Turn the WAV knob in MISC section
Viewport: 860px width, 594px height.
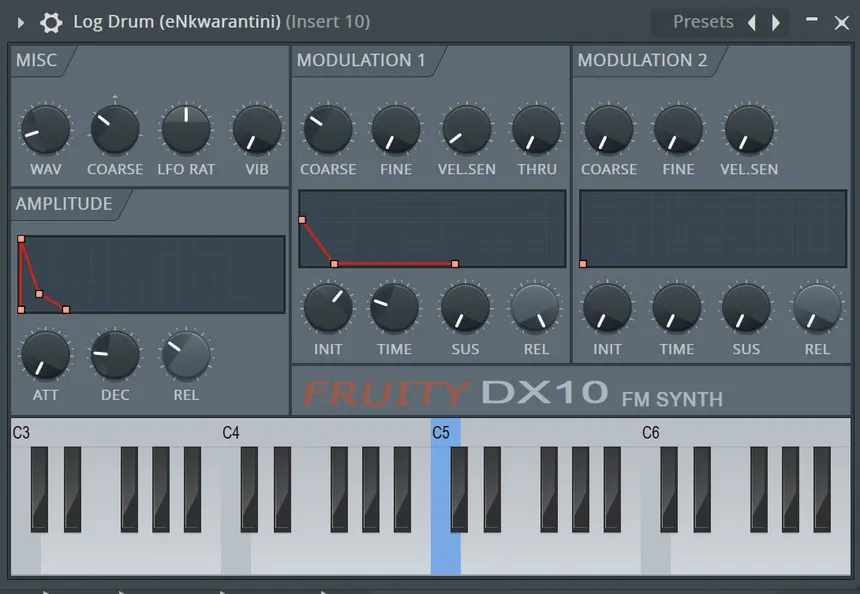44,131
